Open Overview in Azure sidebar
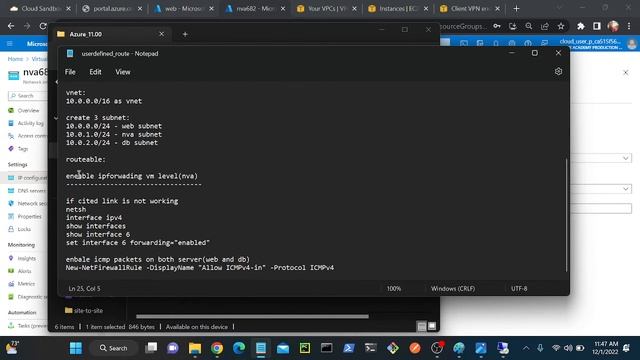Image resolution: width=640 pixels, height=360 pixels. pos(28,111)
